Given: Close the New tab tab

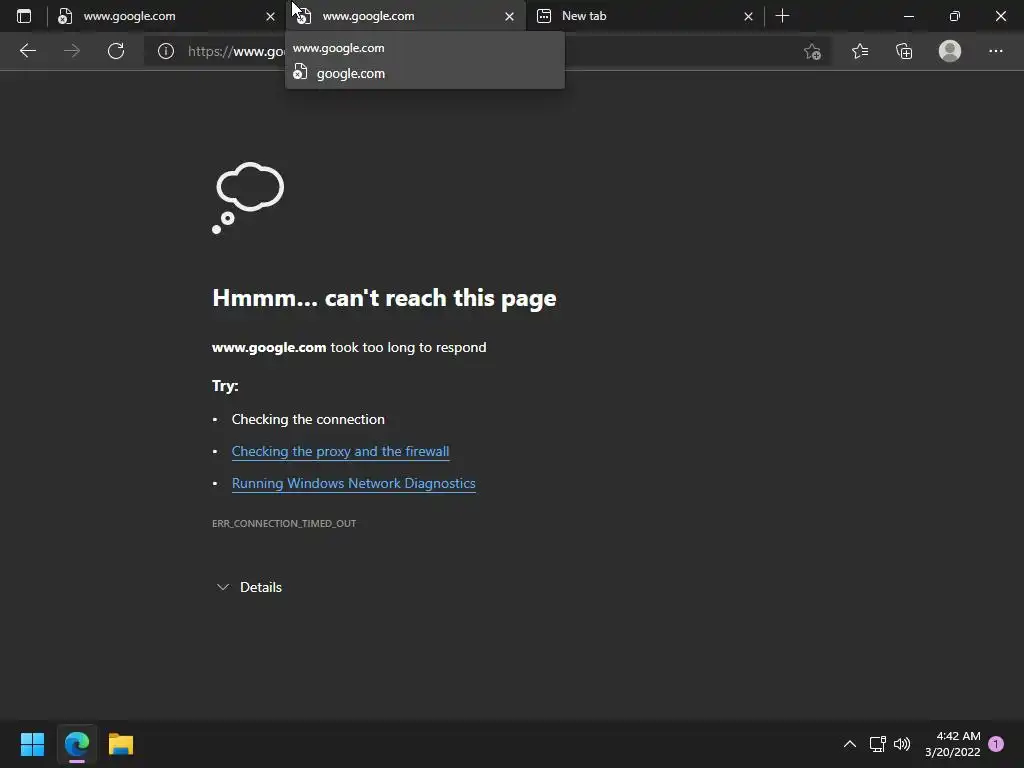Looking at the screenshot, I should [748, 16].
